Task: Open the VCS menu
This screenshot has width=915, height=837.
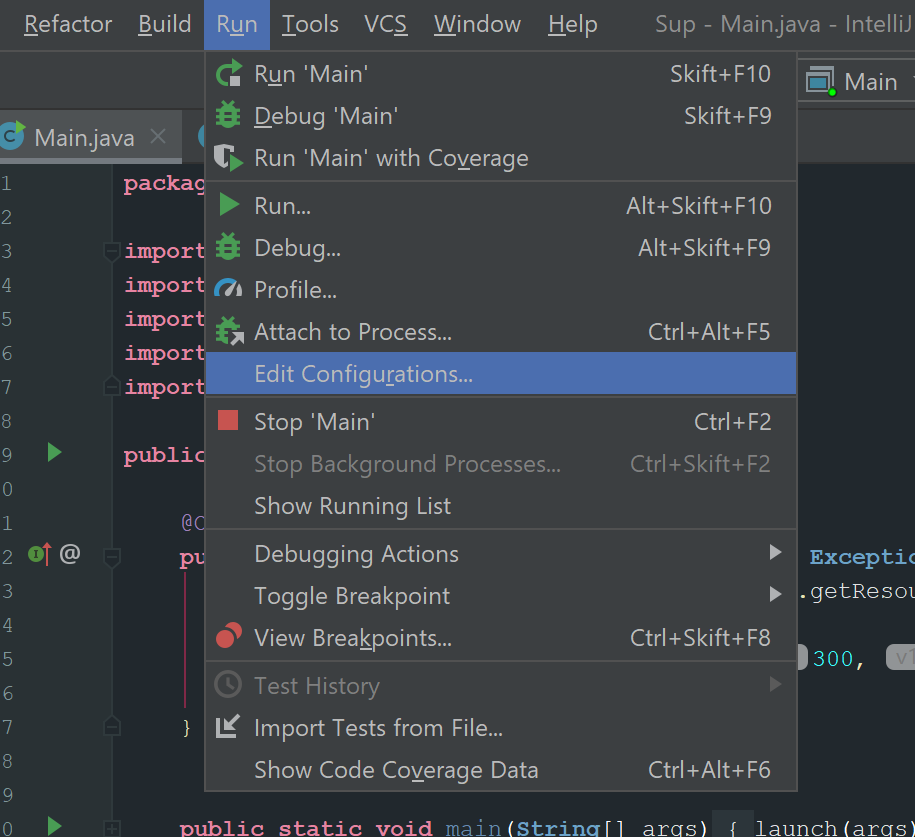Action: 385,24
